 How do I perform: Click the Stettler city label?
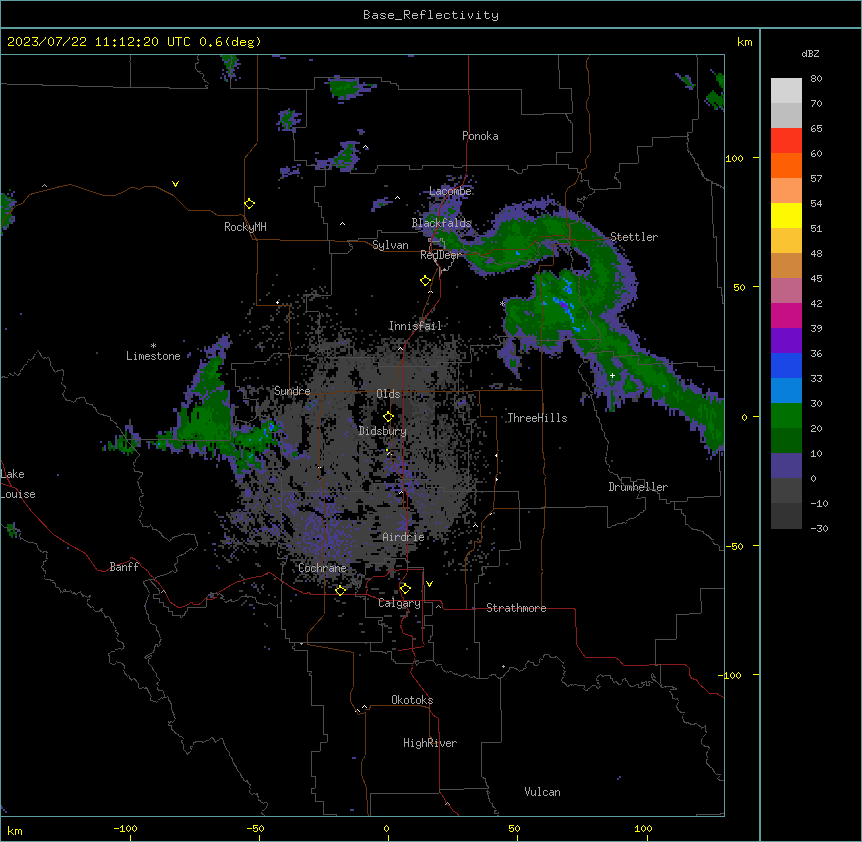pos(634,237)
